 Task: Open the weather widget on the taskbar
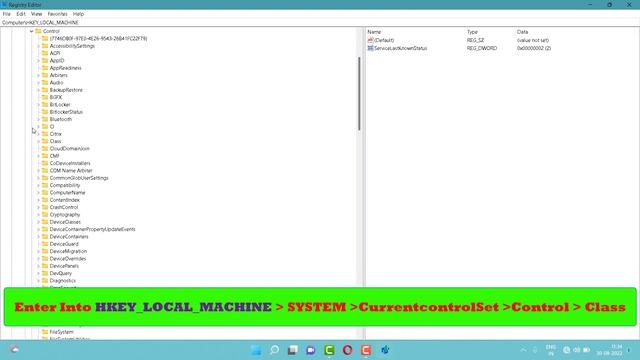tap(15, 349)
